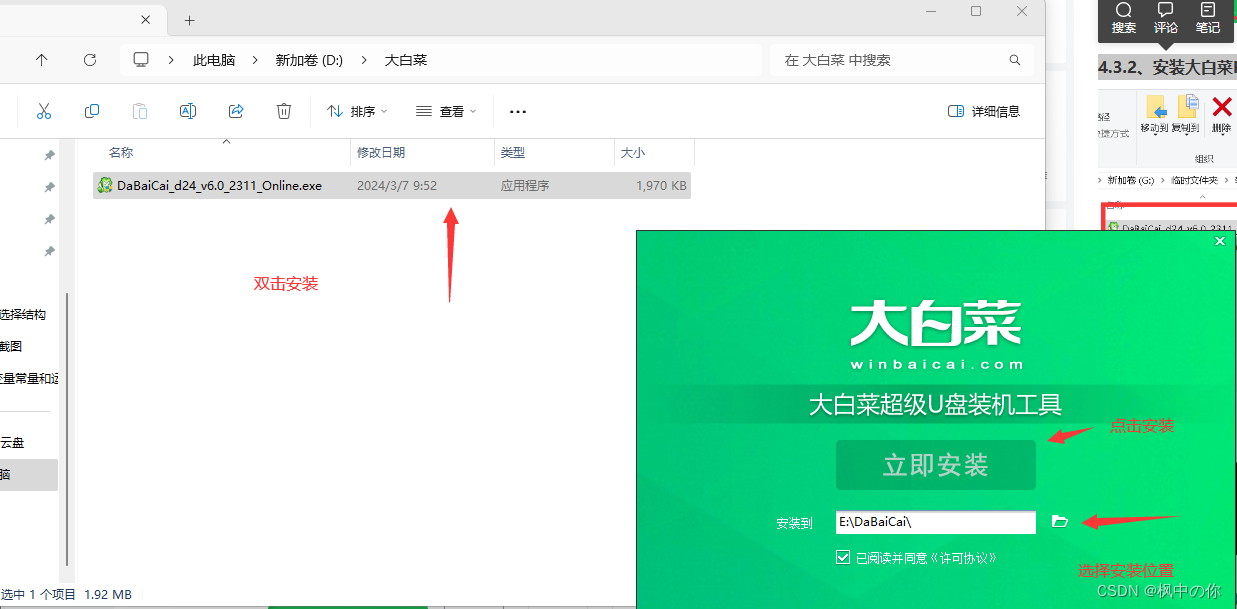This screenshot has height=609, width=1237.
Task: Select 大白菜 in the address breadcrumb
Action: coord(406,60)
